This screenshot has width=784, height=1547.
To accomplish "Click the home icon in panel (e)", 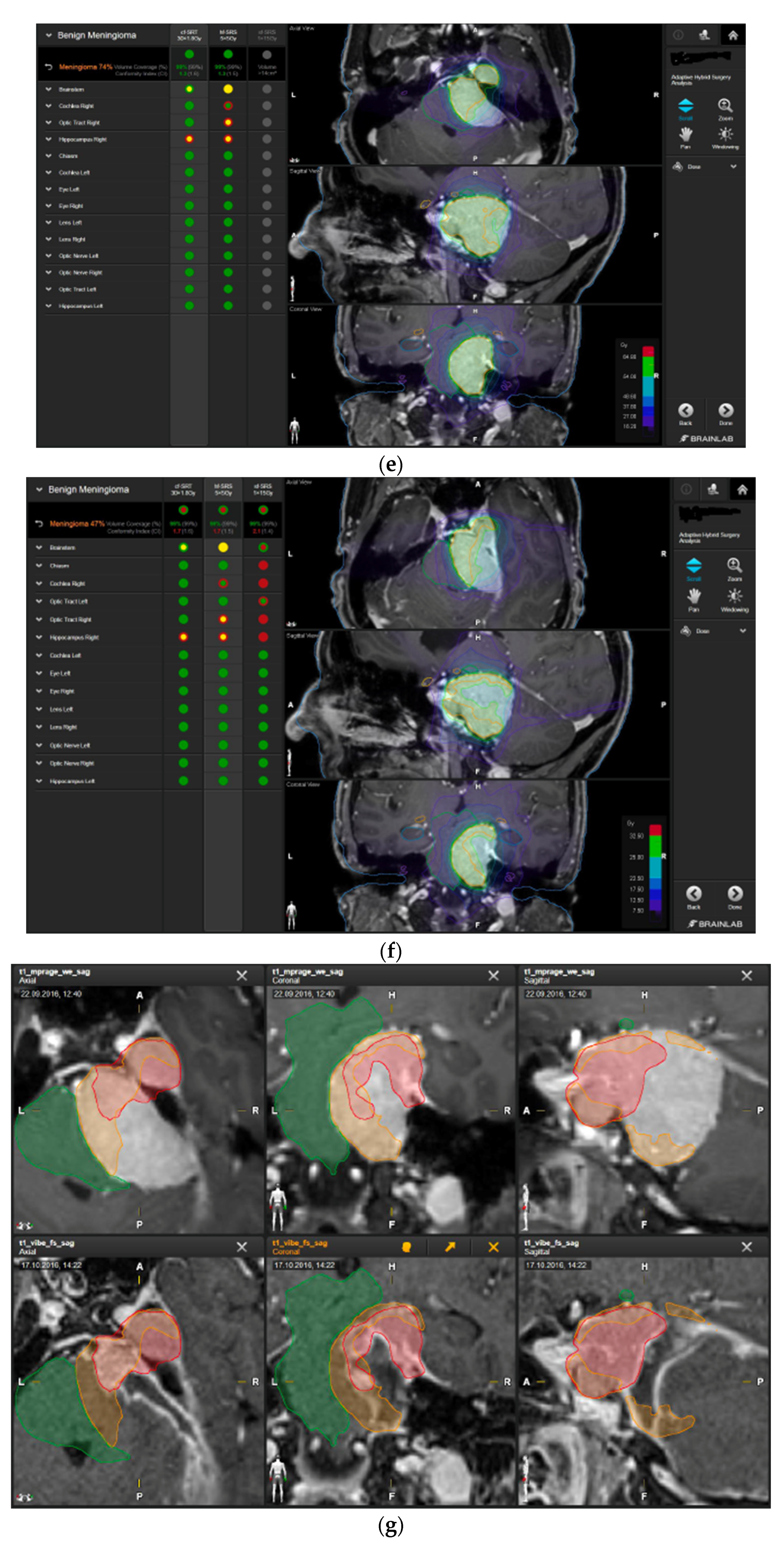I will (733, 35).
